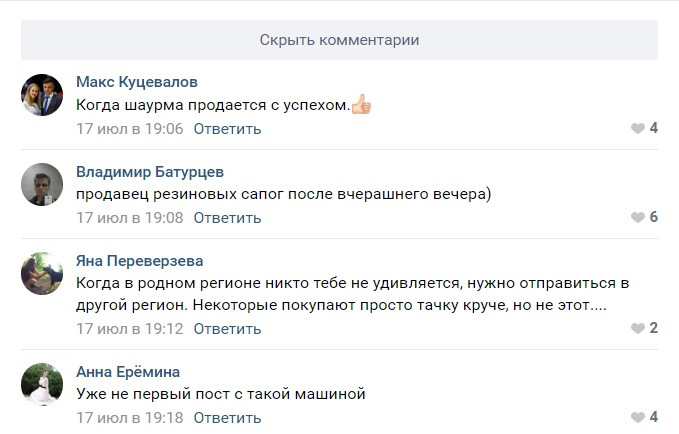Reply to Анна Ерёмина's comment

(x=227, y=418)
